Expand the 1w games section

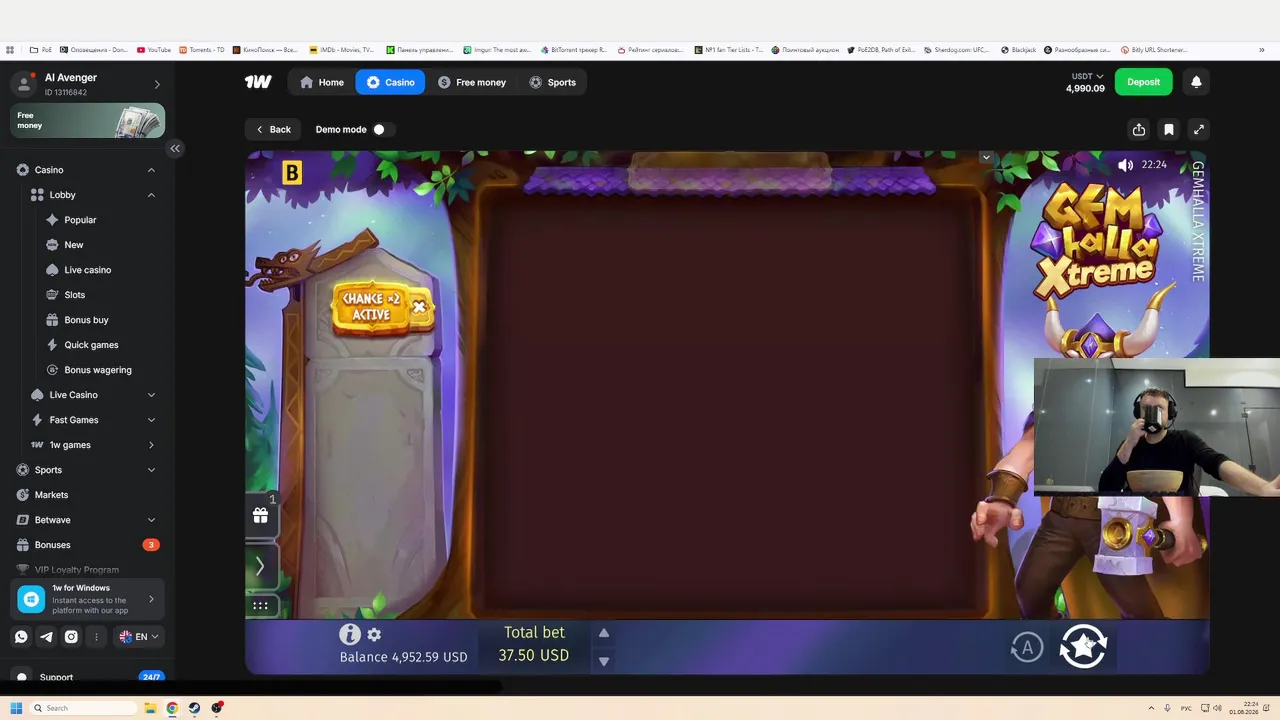coord(151,445)
